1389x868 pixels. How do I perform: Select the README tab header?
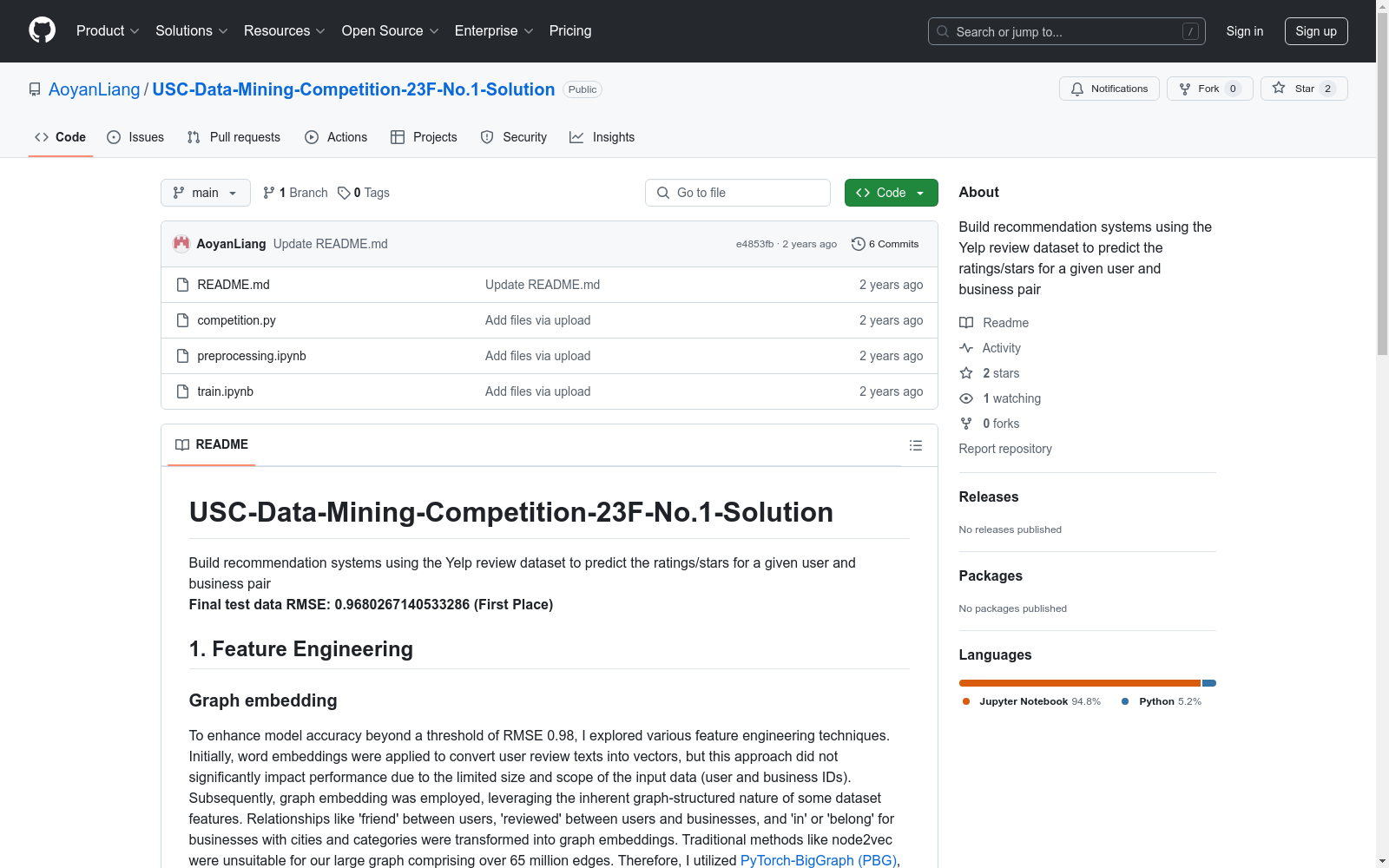(212, 444)
